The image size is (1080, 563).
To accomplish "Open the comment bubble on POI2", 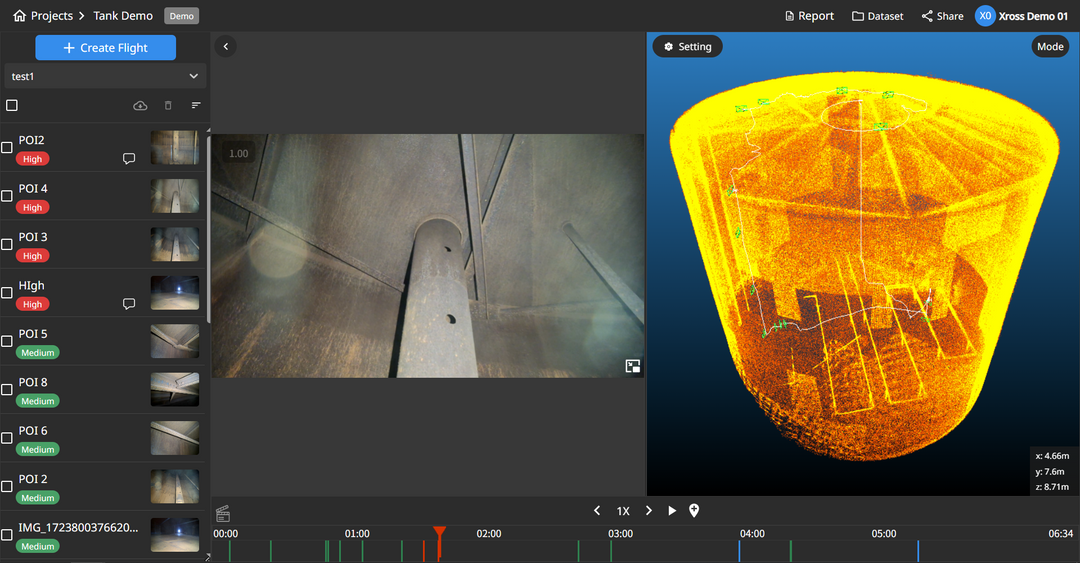I will point(129,159).
